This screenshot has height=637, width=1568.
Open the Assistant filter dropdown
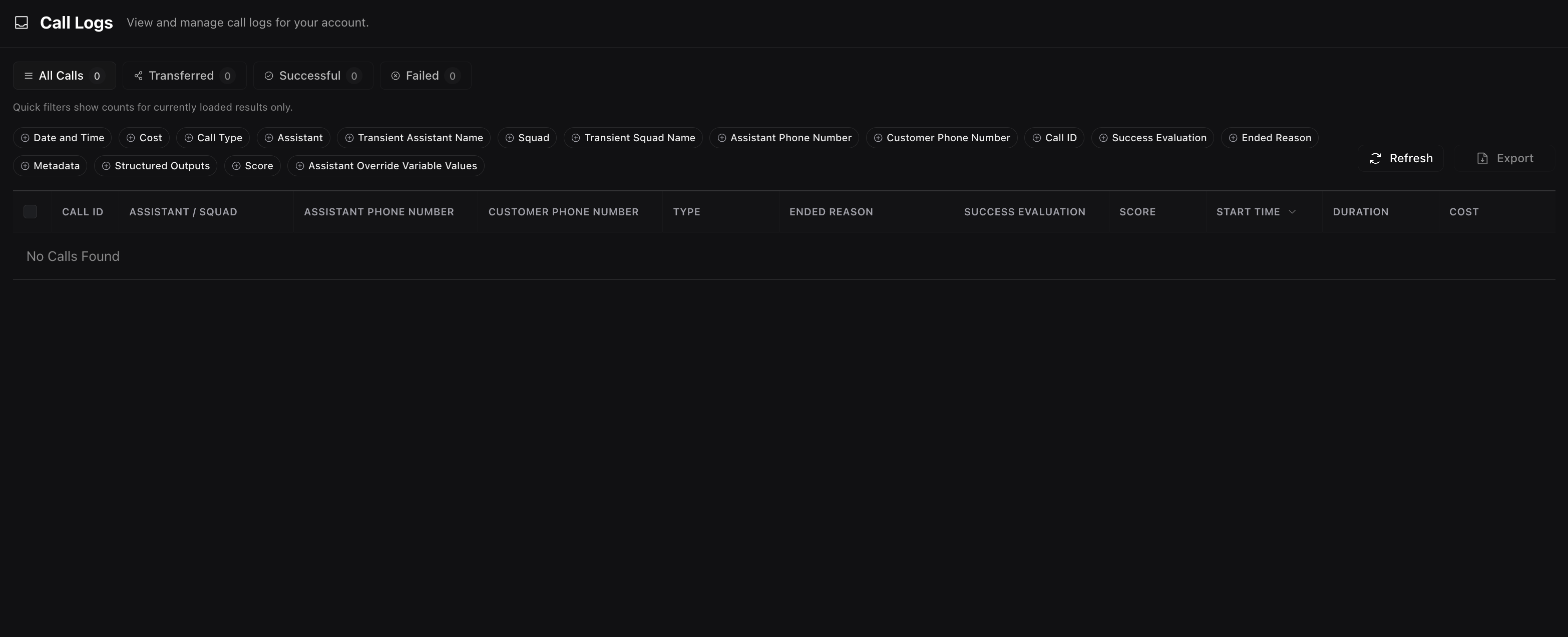point(293,138)
